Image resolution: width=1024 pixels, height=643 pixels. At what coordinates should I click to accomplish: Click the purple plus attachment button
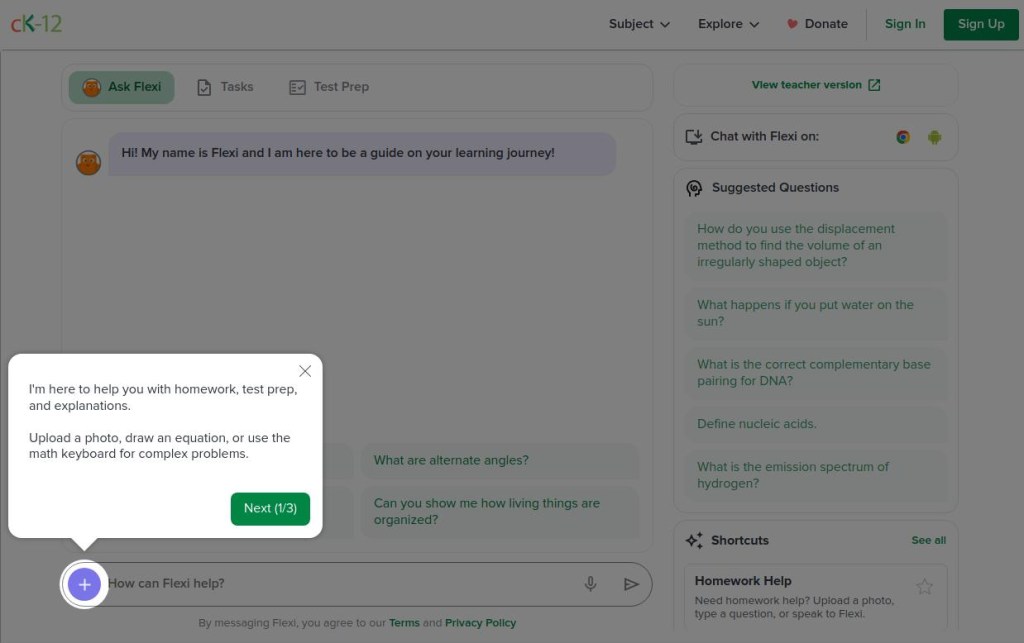tap(84, 584)
